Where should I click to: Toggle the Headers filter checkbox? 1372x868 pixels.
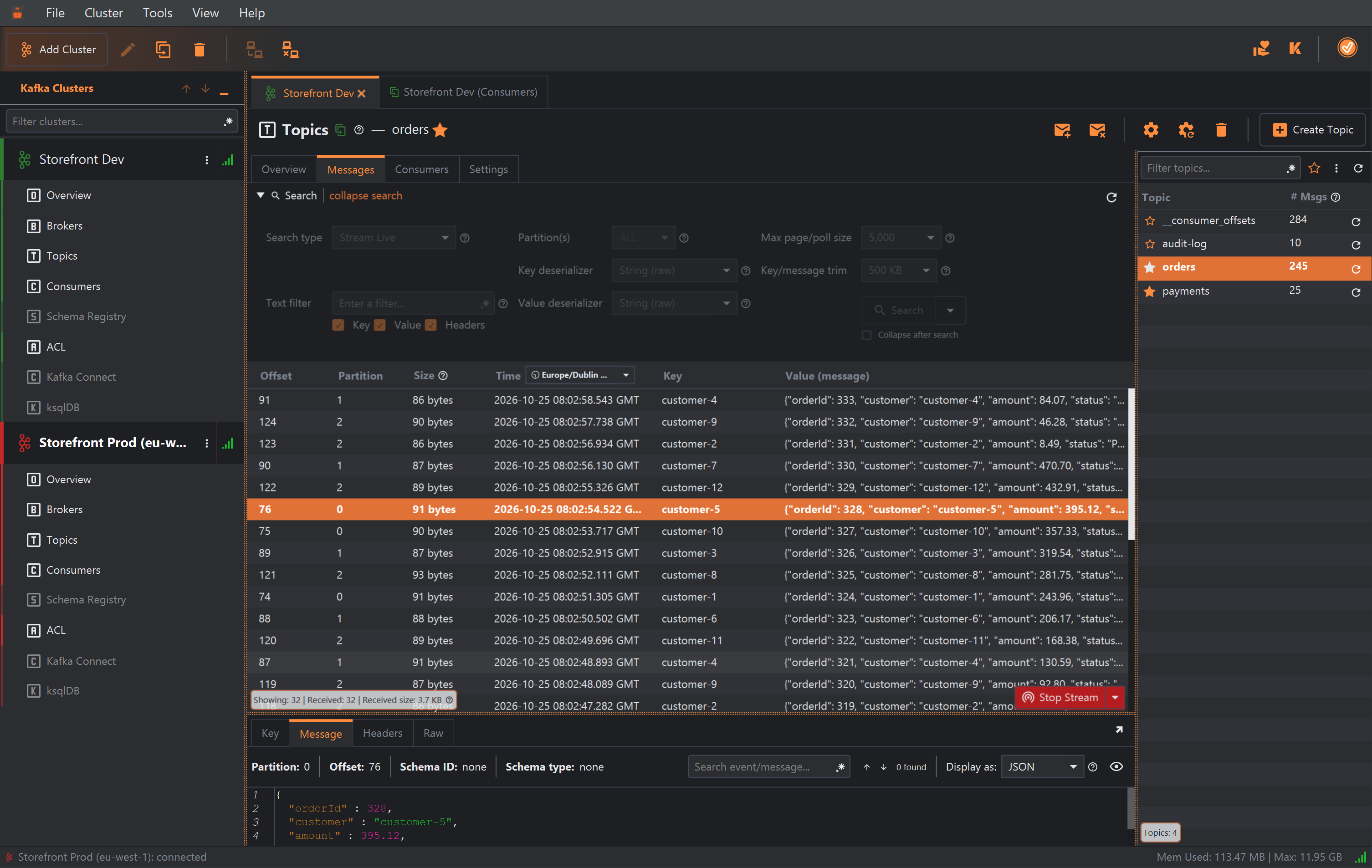point(431,325)
